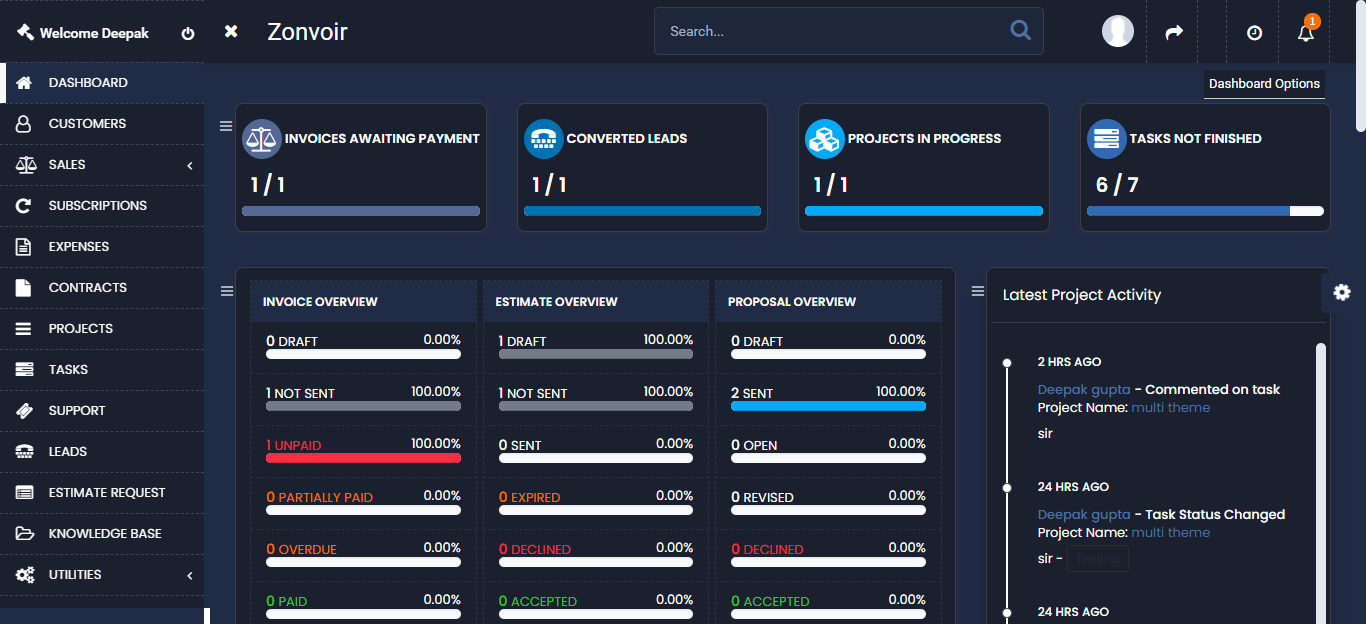The image size is (1366, 624).
Task: Go to Customers in the sidebar
Action: (x=87, y=124)
